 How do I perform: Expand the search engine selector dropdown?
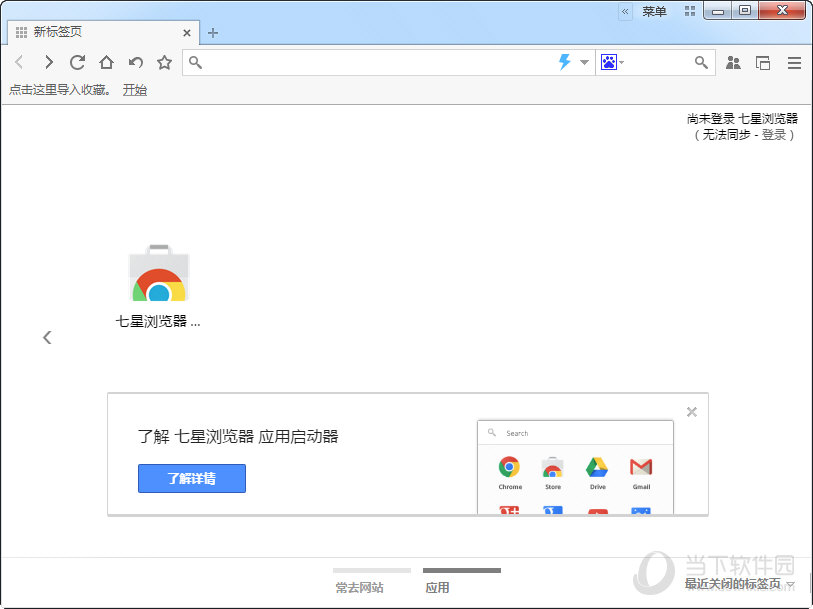click(x=623, y=62)
